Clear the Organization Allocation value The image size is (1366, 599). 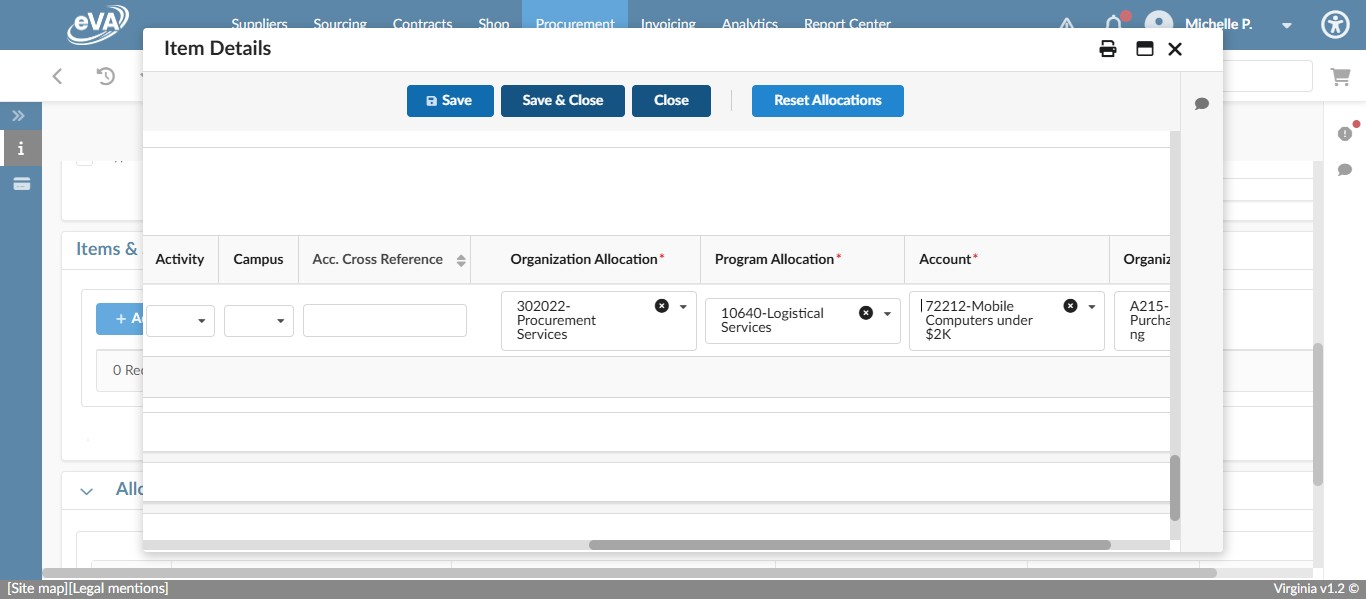[661, 306]
